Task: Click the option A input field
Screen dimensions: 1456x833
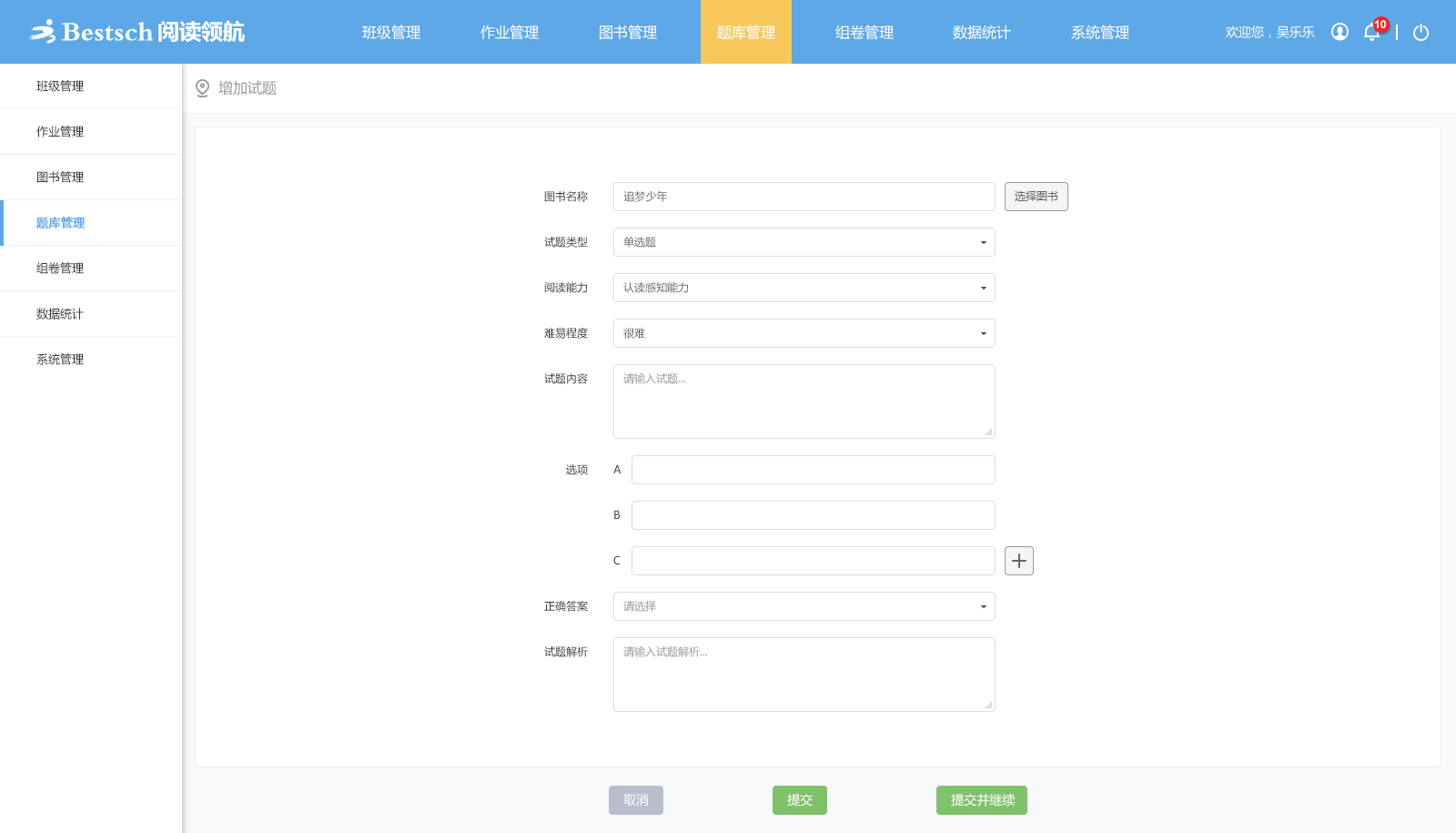Action: click(x=813, y=470)
